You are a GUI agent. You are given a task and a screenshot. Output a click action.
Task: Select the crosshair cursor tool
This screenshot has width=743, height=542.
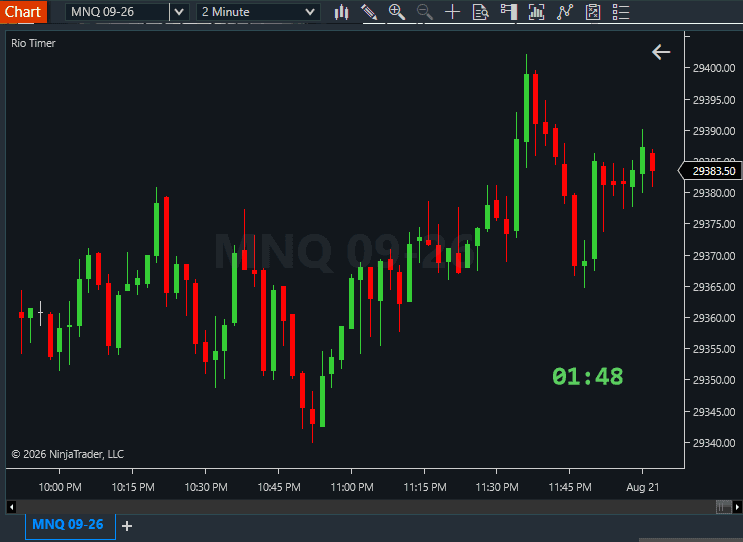pos(453,12)
